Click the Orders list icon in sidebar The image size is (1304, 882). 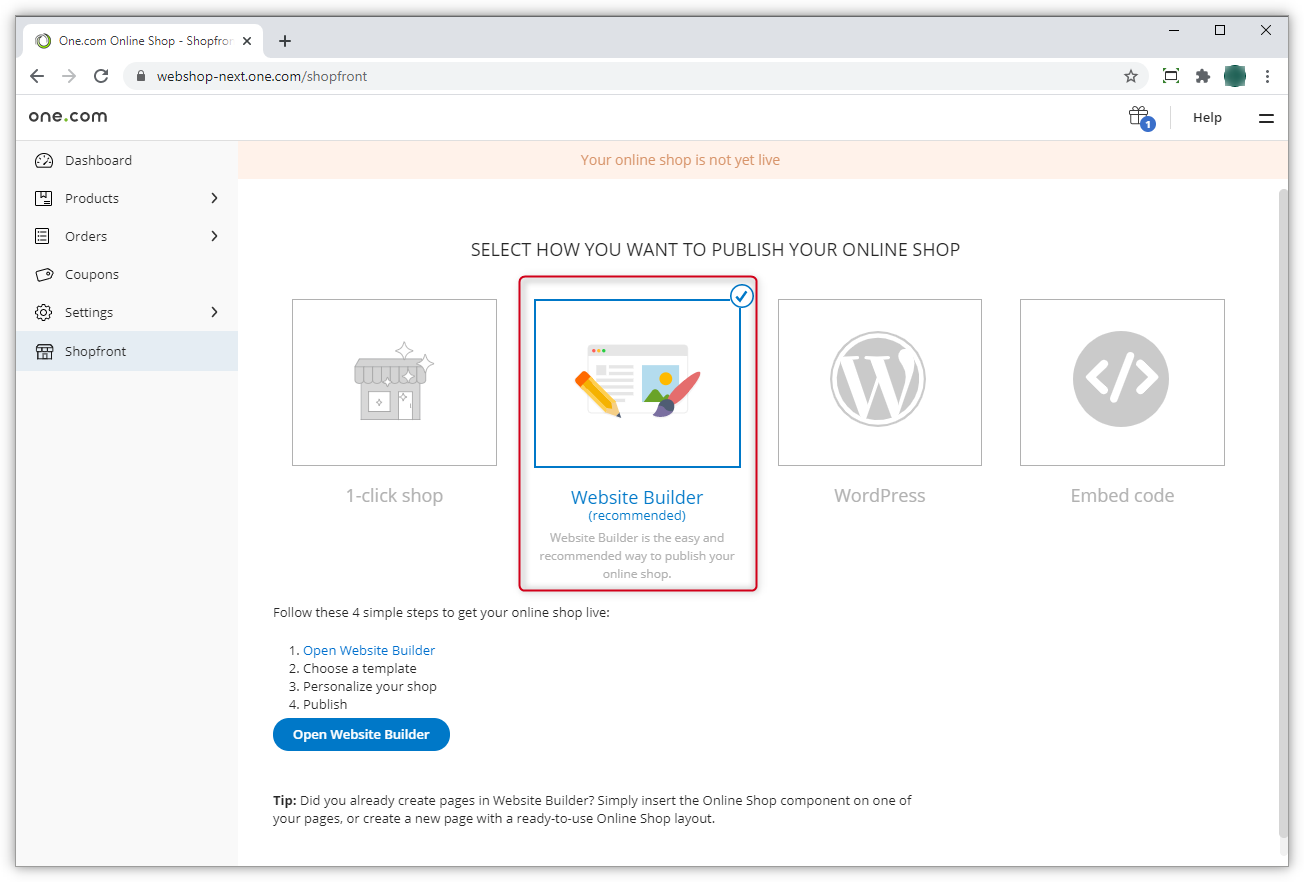pos(42,236)
